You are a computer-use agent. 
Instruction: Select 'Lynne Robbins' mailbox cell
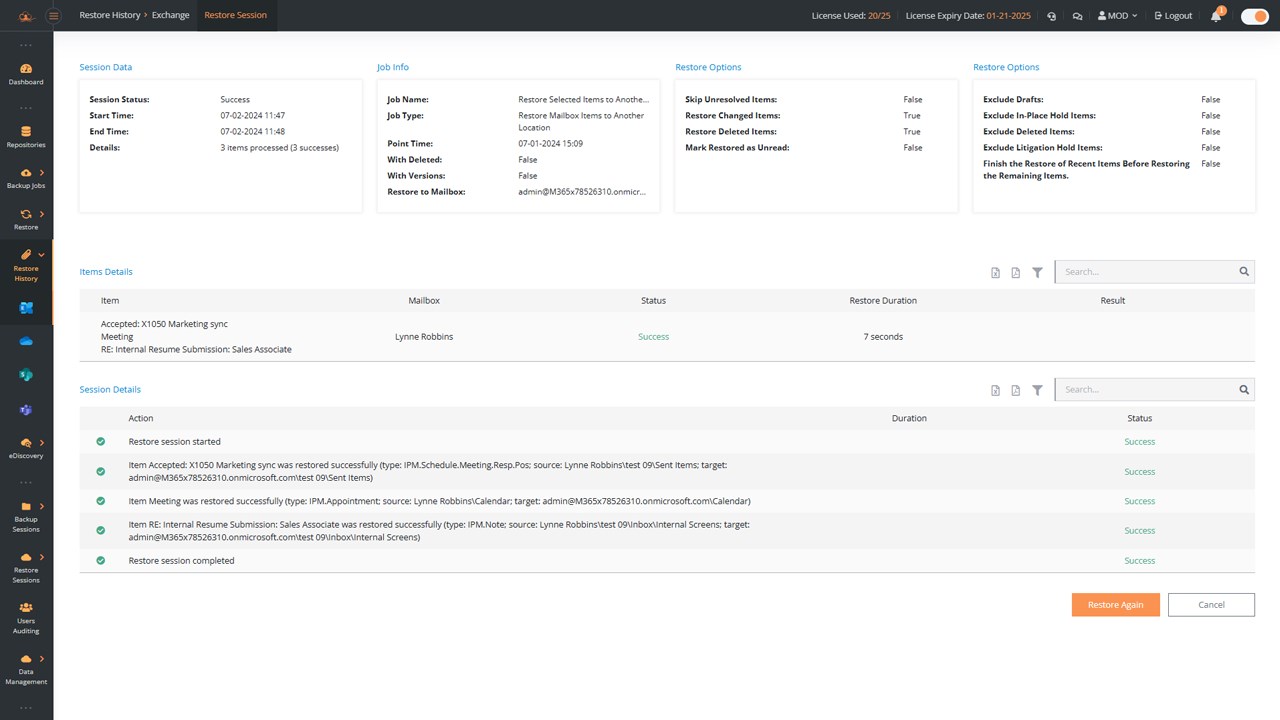click(424, 337)
